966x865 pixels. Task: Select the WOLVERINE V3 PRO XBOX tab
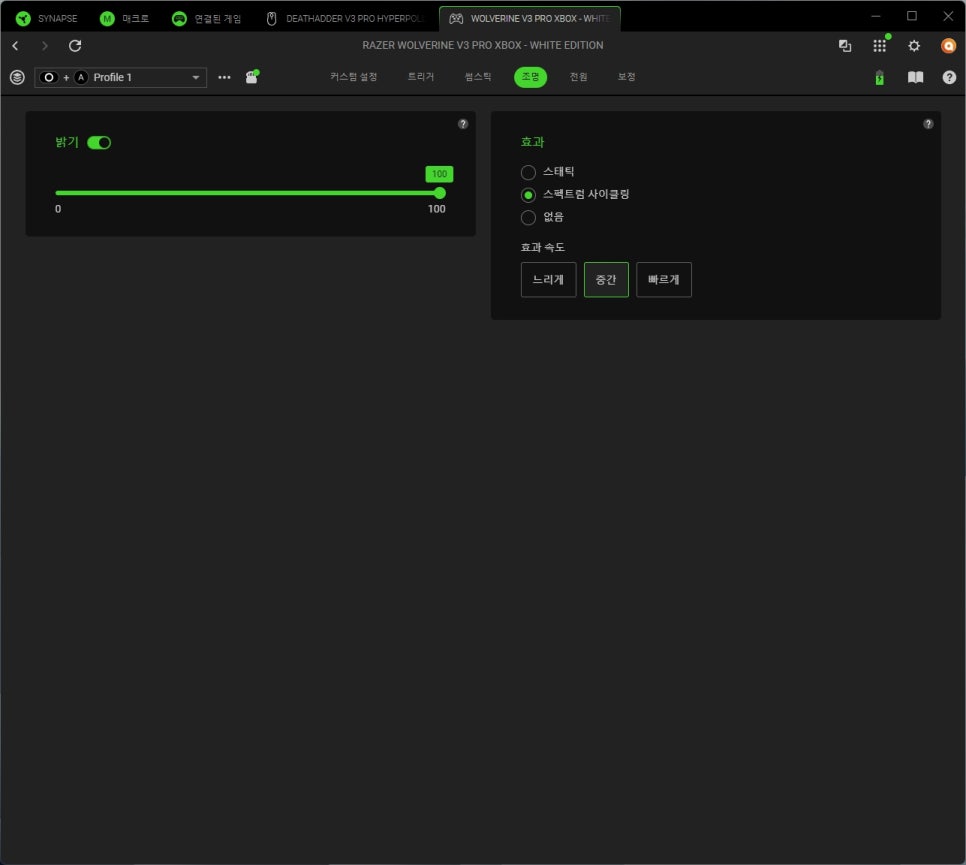click(530, 18)
